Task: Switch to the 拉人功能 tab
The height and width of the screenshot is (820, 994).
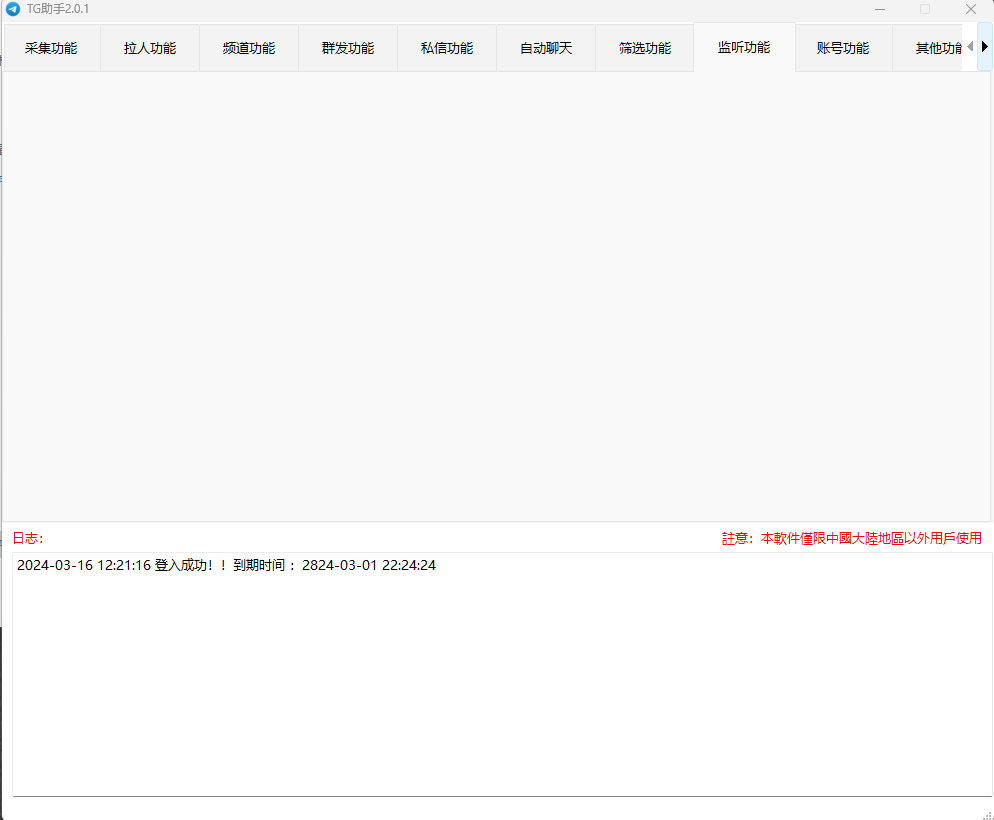Action: pyautogui.click(x=150, y=48)
